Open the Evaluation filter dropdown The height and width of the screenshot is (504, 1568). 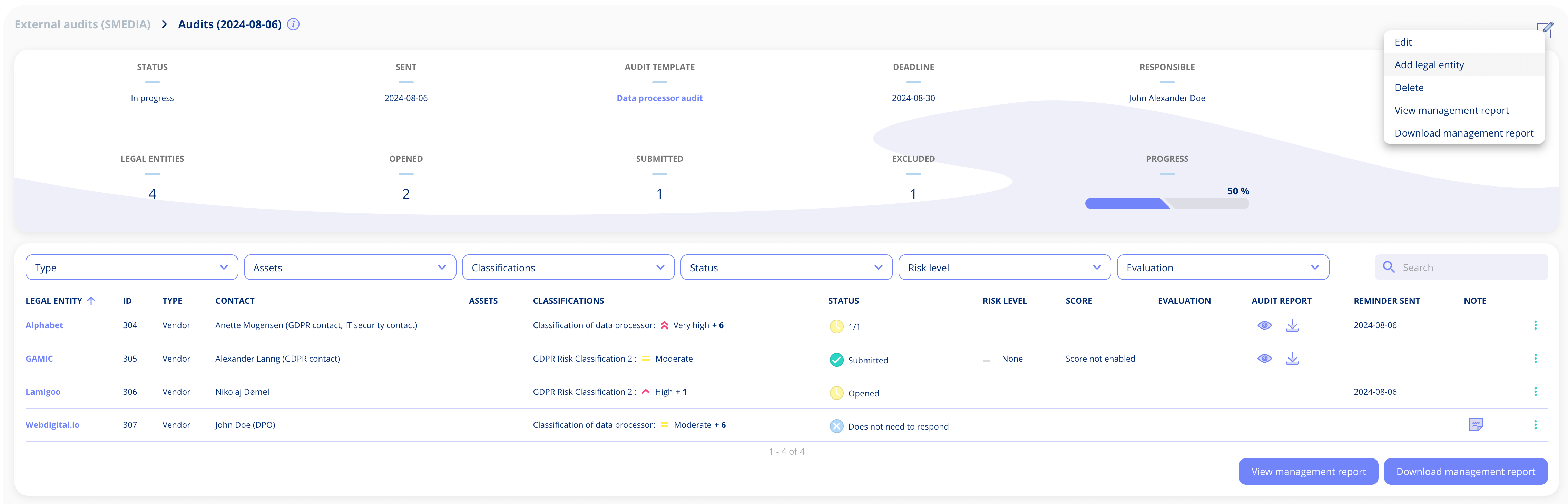coord(1223,268)
